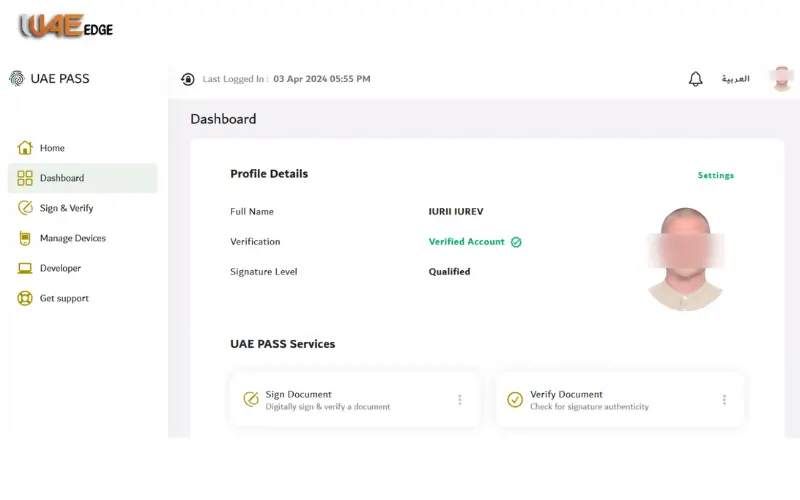Click the UAE Edge logo
800x500 pixels.
pyautogui.click(x=66, y=26)
